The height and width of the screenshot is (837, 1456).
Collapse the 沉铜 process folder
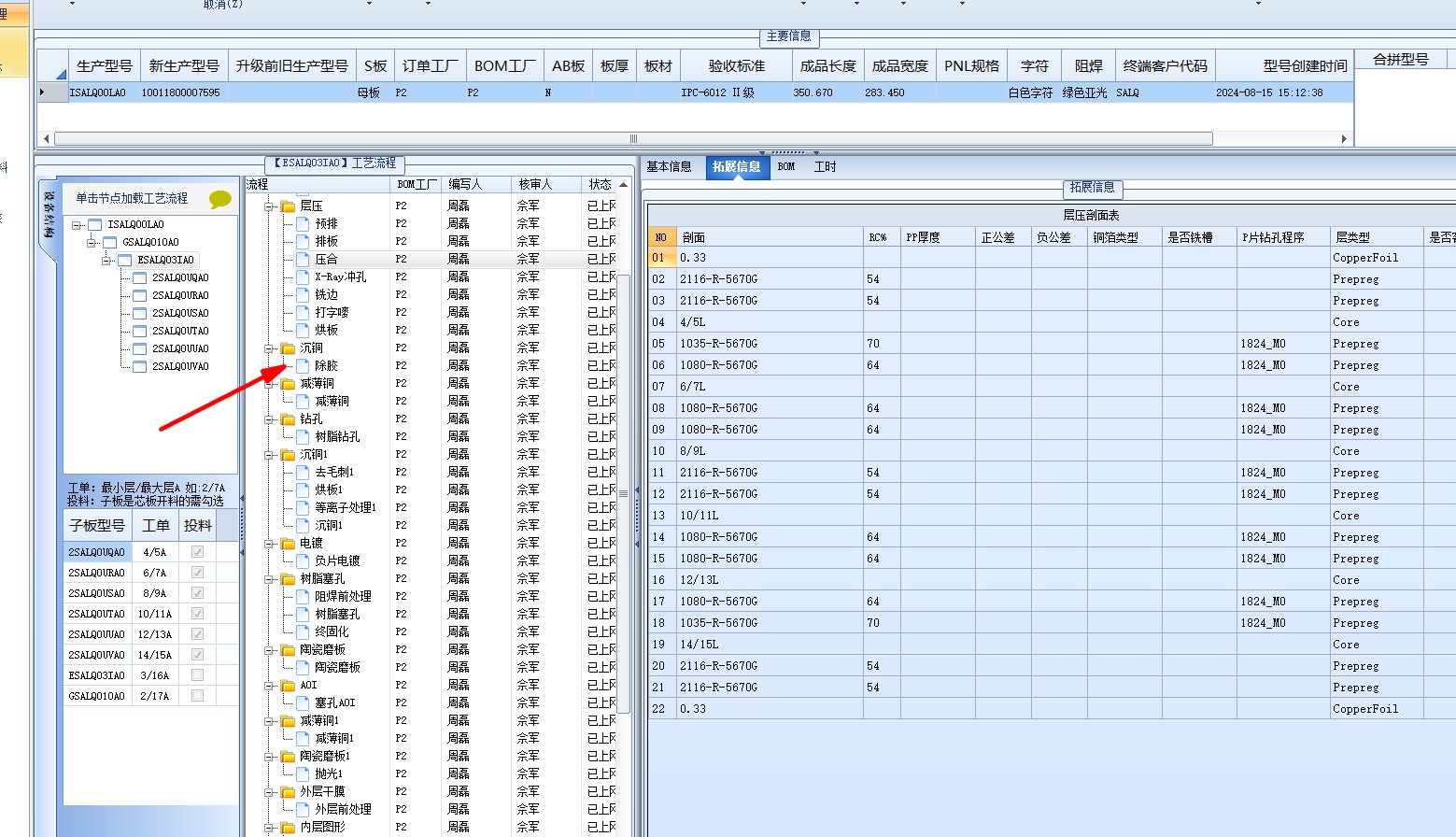tap(270, 348)
